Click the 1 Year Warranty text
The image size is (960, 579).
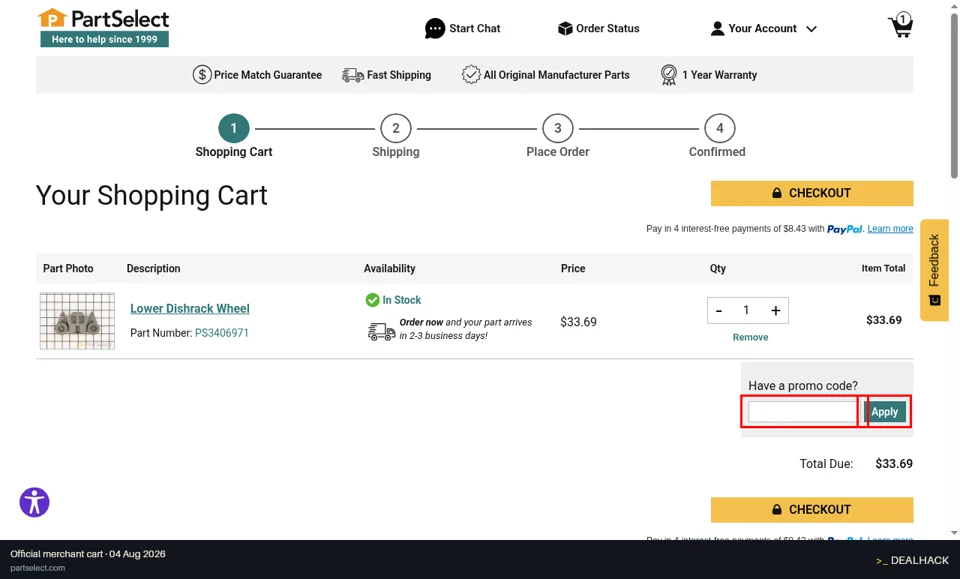click(x=719, y=75)
